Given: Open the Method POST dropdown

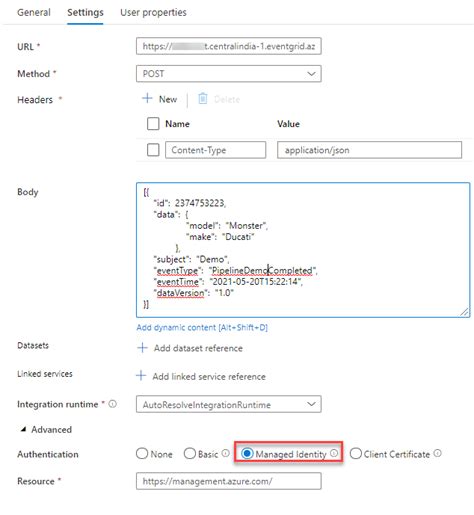Looking at the screenshot, I should tap(229, 73).
